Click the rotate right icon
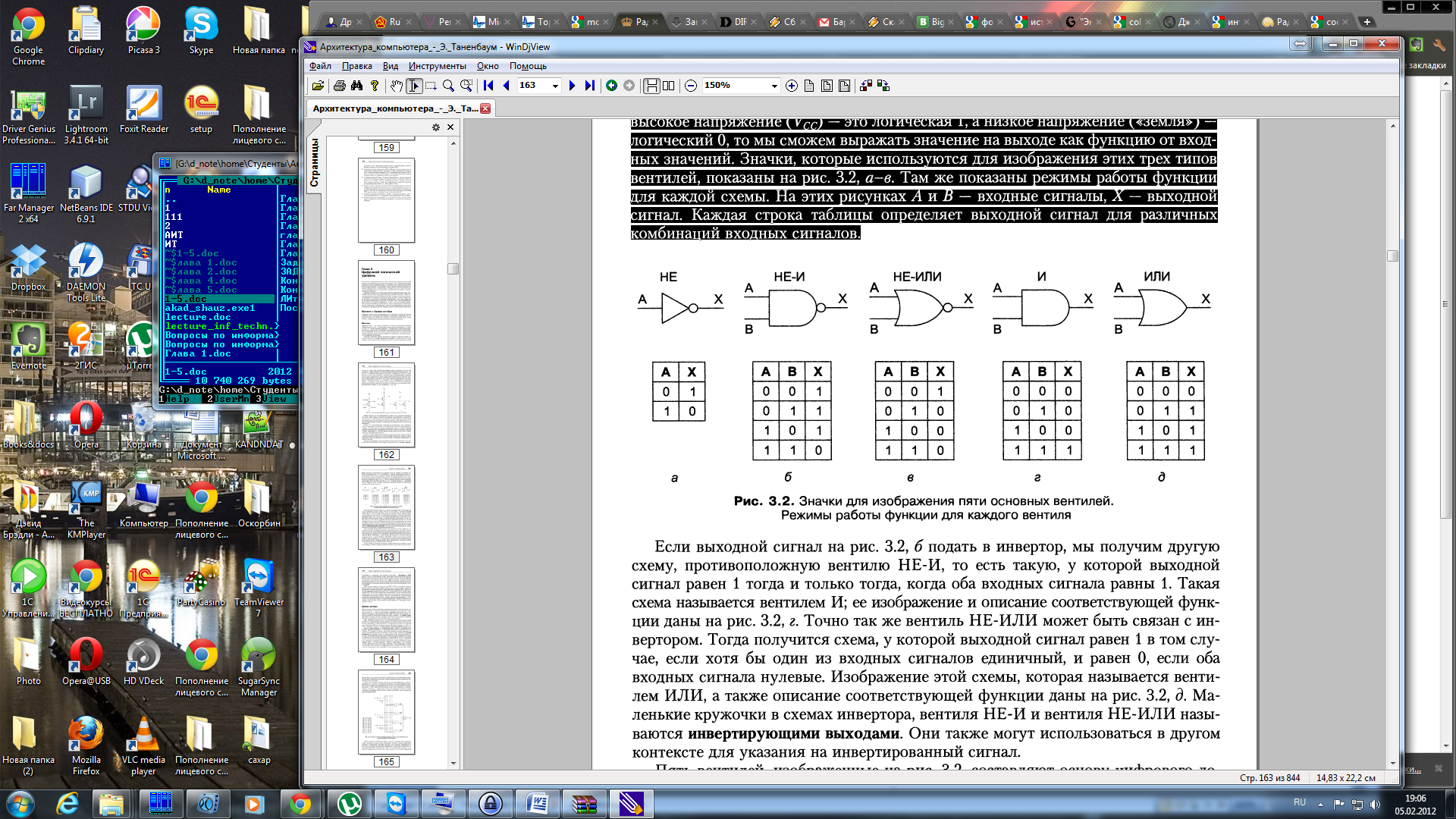The image size is (1456, 819). pyautogui.click(x=883, y=86)
